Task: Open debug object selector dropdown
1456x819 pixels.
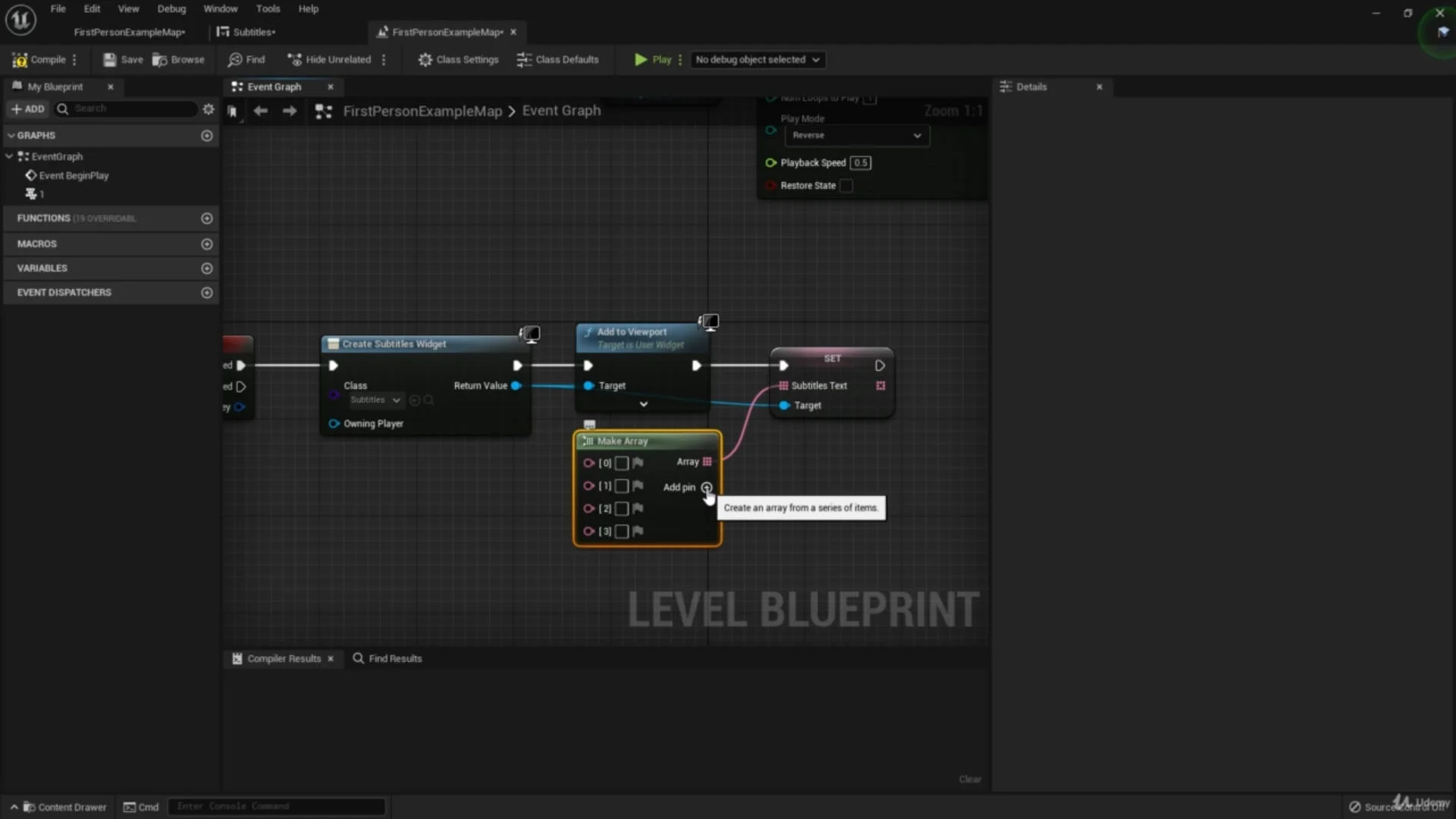Action: pyautogui.click(x=758, y=60)
